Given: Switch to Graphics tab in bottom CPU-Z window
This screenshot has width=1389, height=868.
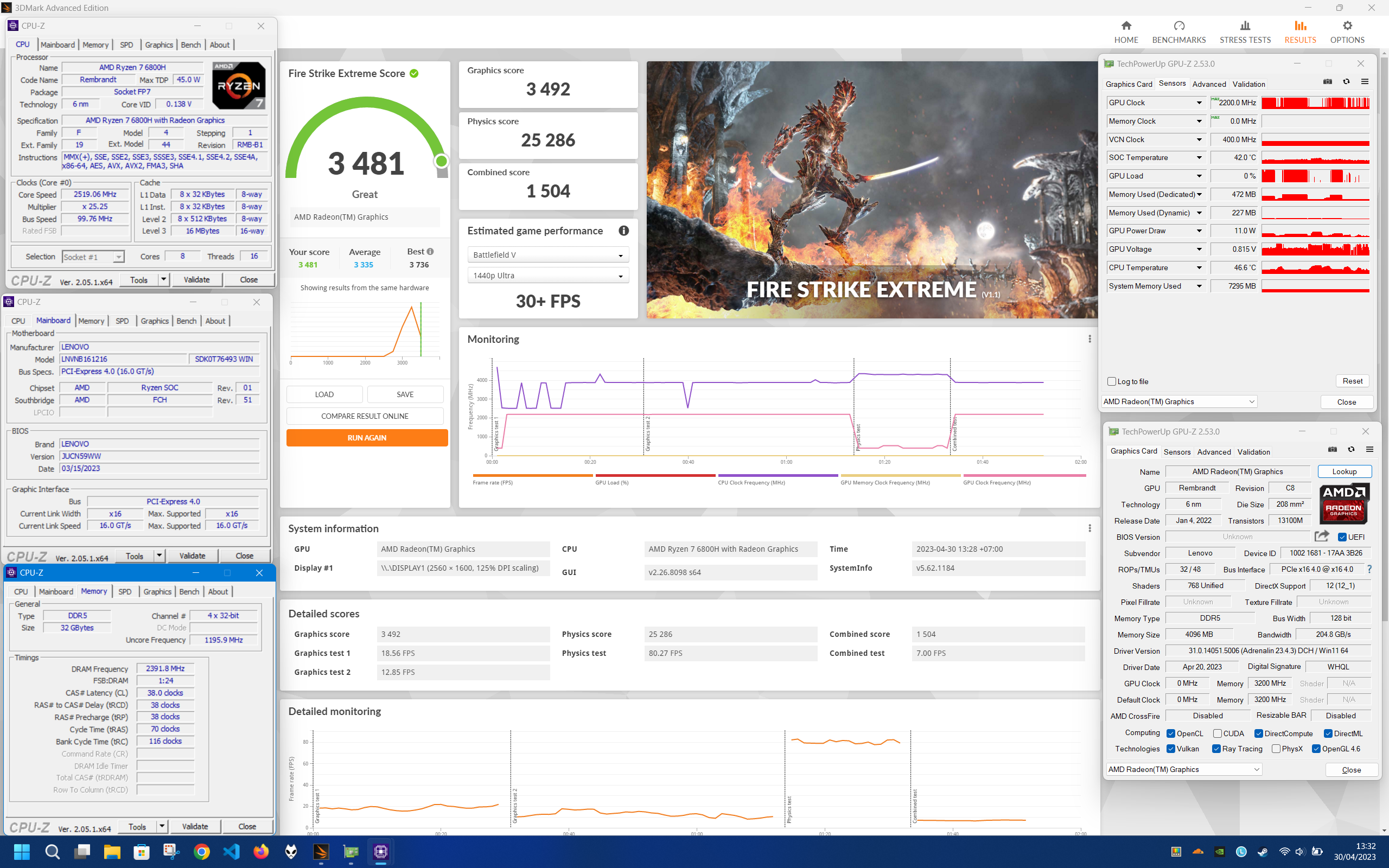Looking at the screenshot, I should point(157,592).
